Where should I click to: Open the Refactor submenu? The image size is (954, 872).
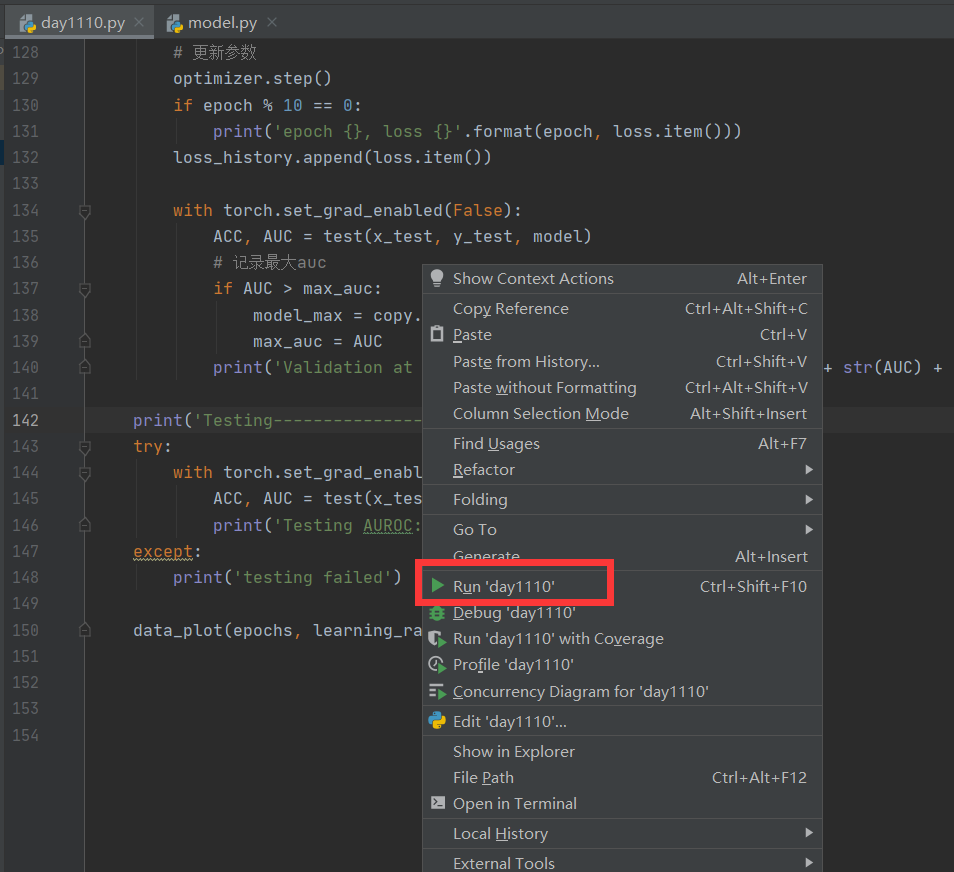[622, 470]
